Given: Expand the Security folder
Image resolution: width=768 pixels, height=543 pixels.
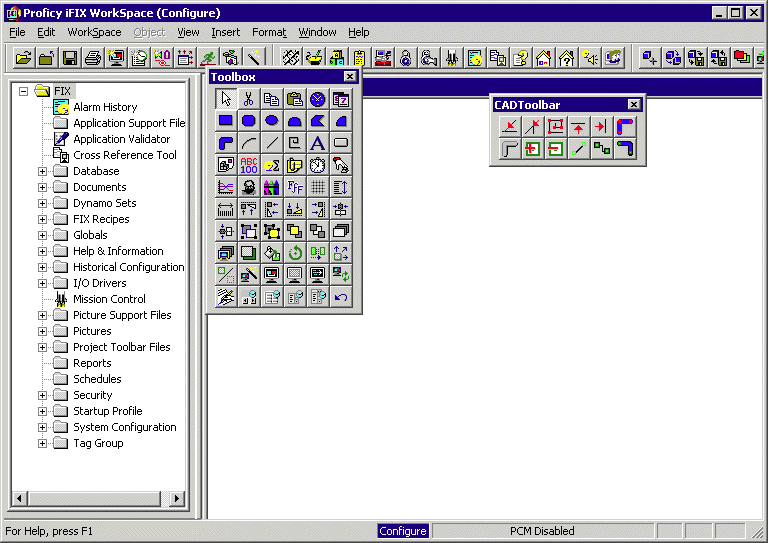Looking at the screenshot, I should point(43,395).
